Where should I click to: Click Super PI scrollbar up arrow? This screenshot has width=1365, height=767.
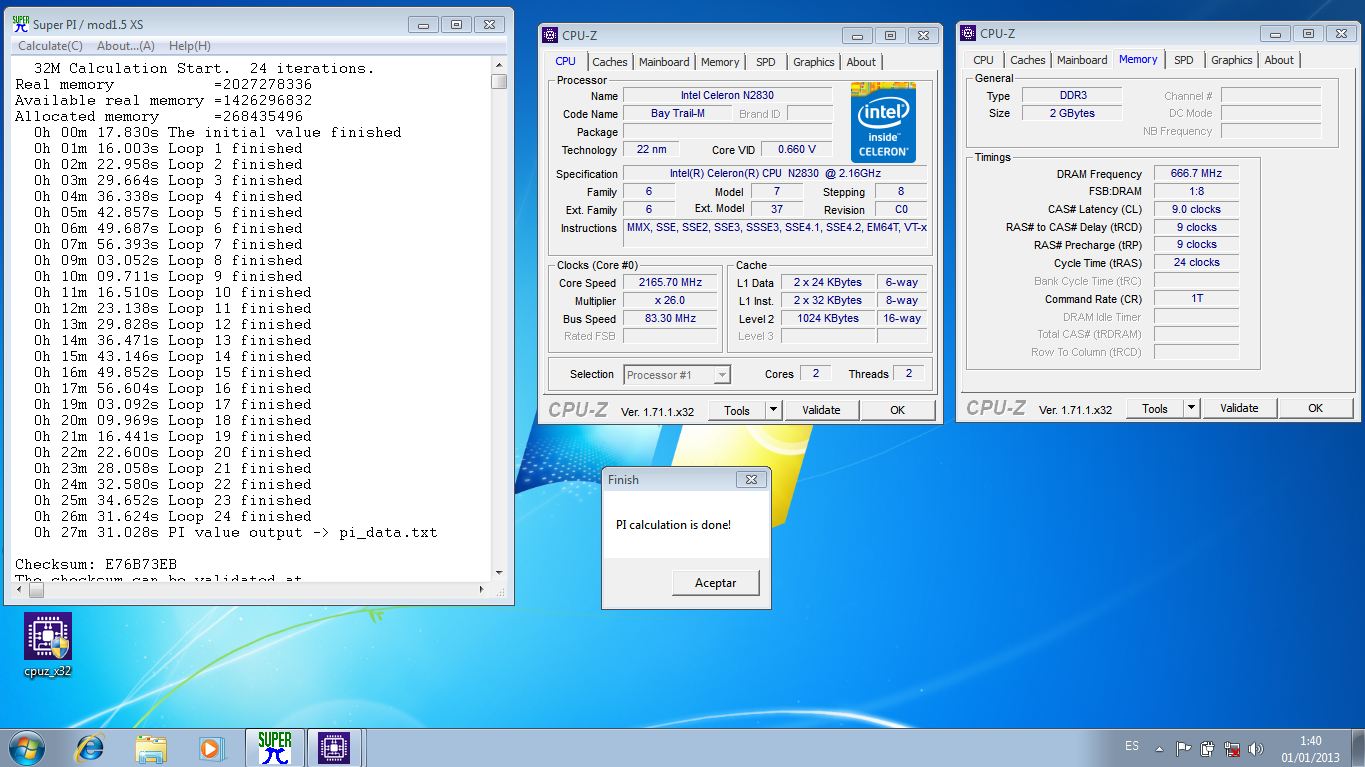pyautogui.click(x=499, y=66)
